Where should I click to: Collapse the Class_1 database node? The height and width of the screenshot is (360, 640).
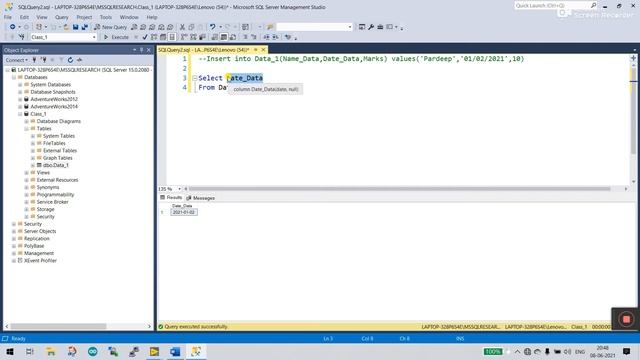[x=20, y=114]
